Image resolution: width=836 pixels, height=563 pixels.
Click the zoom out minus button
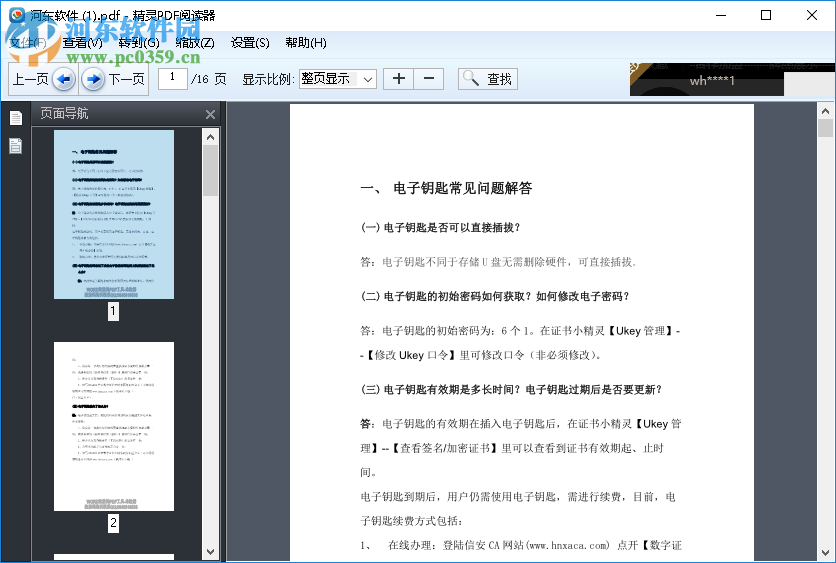[429, 79]
